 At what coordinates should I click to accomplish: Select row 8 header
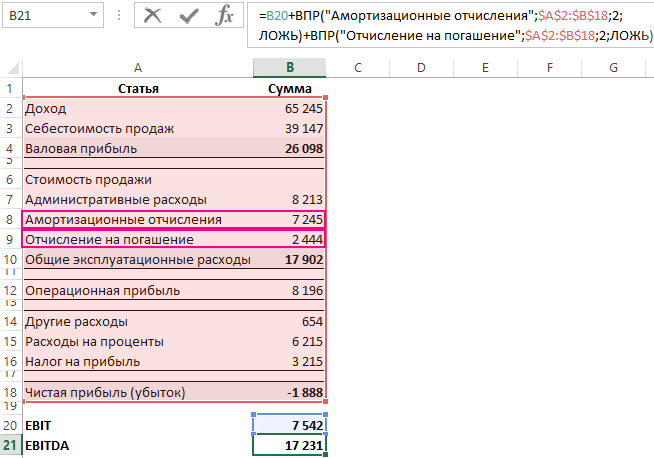pos(11,219)
